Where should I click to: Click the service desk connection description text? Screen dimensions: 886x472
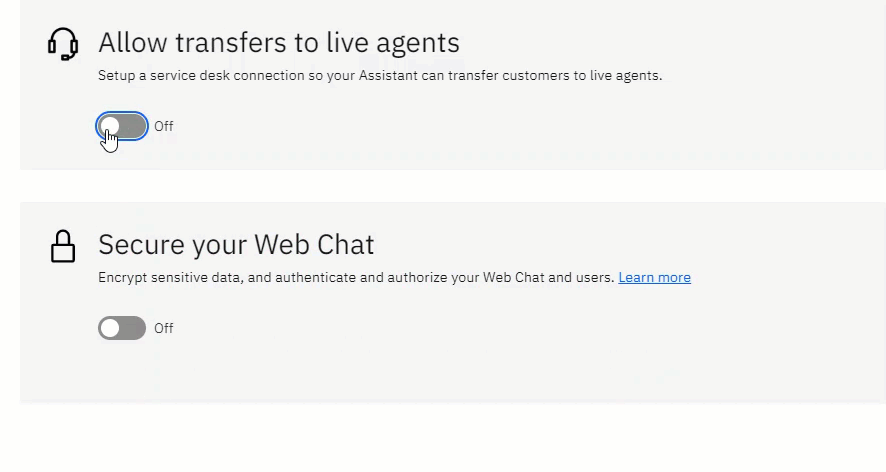coord(380,76)
